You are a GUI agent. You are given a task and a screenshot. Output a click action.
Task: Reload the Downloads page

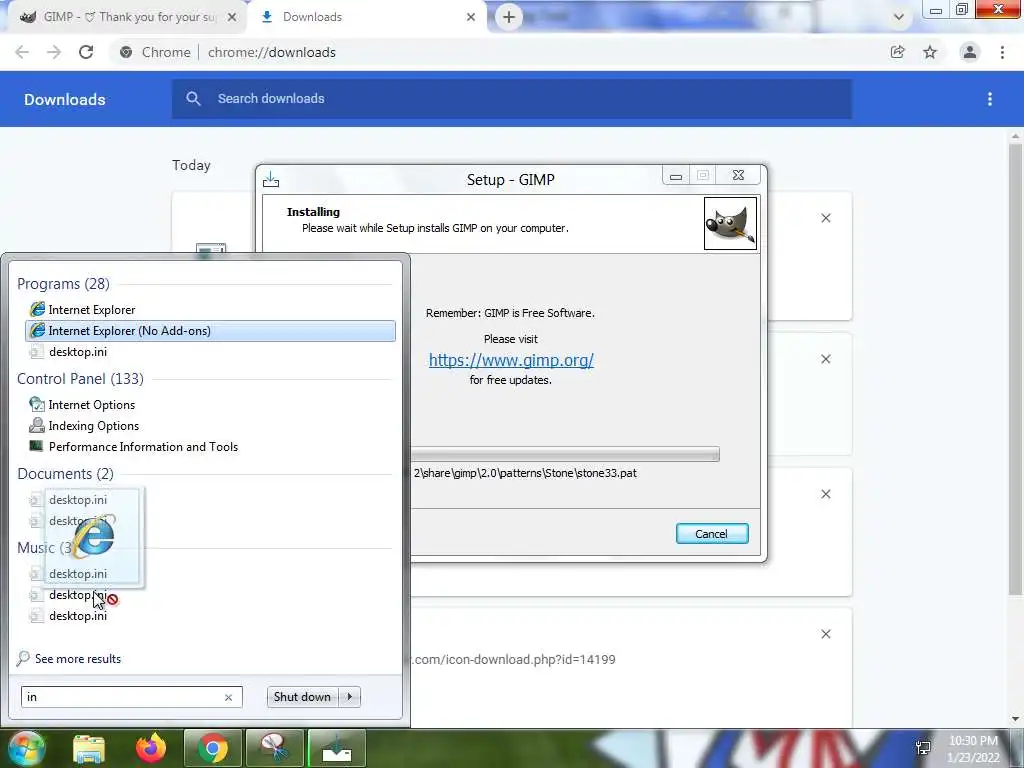pos(86,52)
